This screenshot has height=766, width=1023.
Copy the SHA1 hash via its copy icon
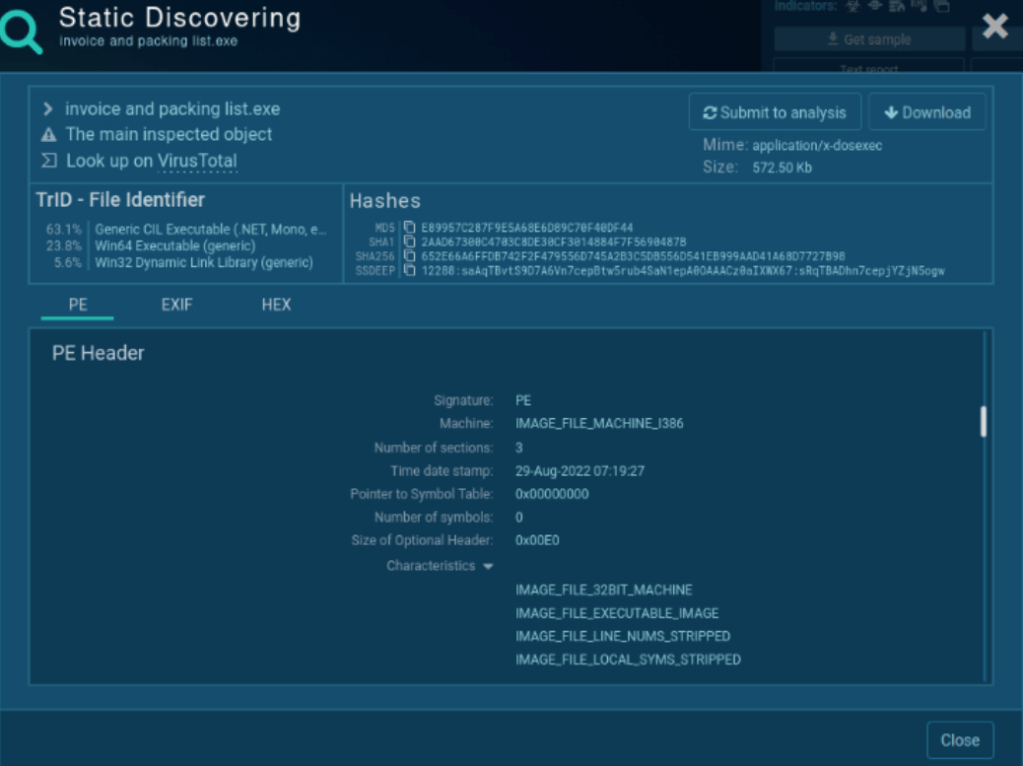pos(409,242)
